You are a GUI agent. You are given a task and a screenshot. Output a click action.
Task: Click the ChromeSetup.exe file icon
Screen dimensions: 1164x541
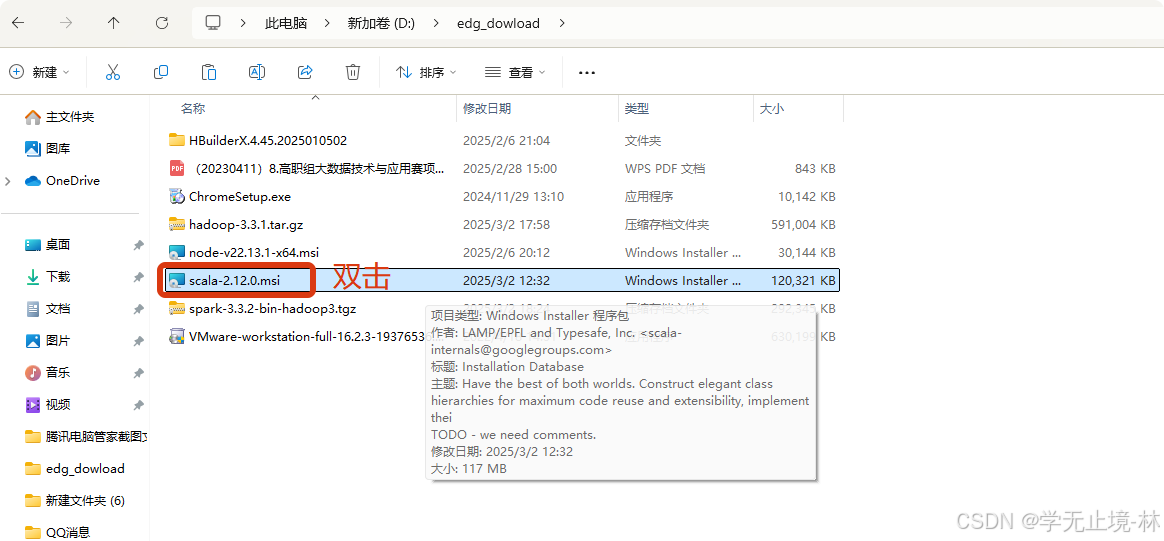tap(177, 197)
